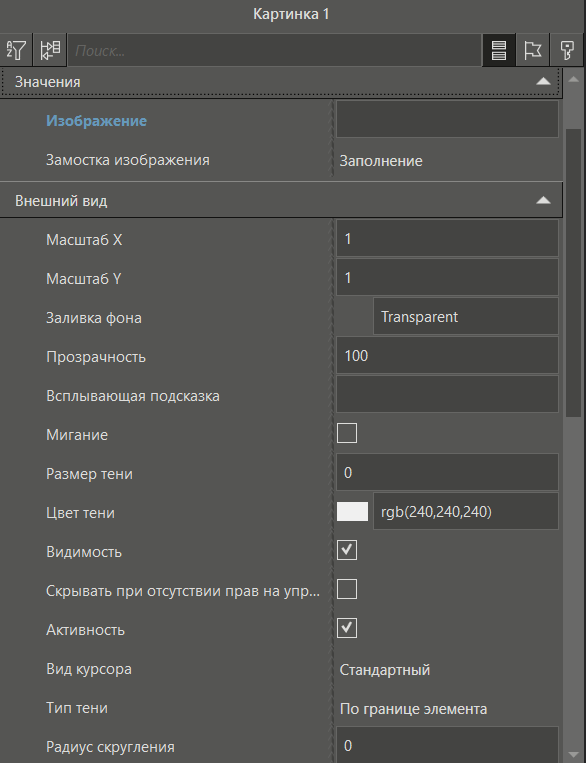Click the scrollbar down arrow

[573, 755]
